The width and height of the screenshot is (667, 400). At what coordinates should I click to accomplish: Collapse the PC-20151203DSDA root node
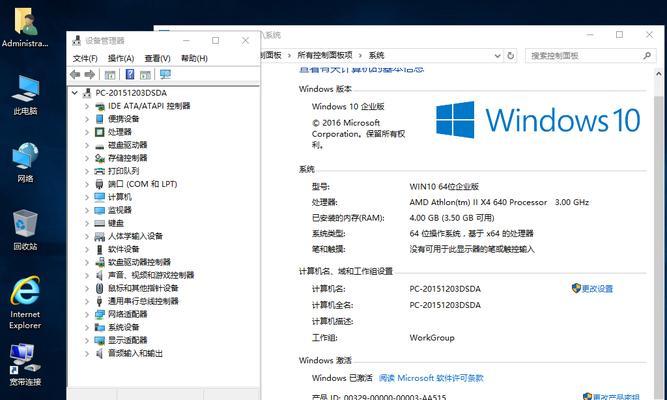pos(75,93)
